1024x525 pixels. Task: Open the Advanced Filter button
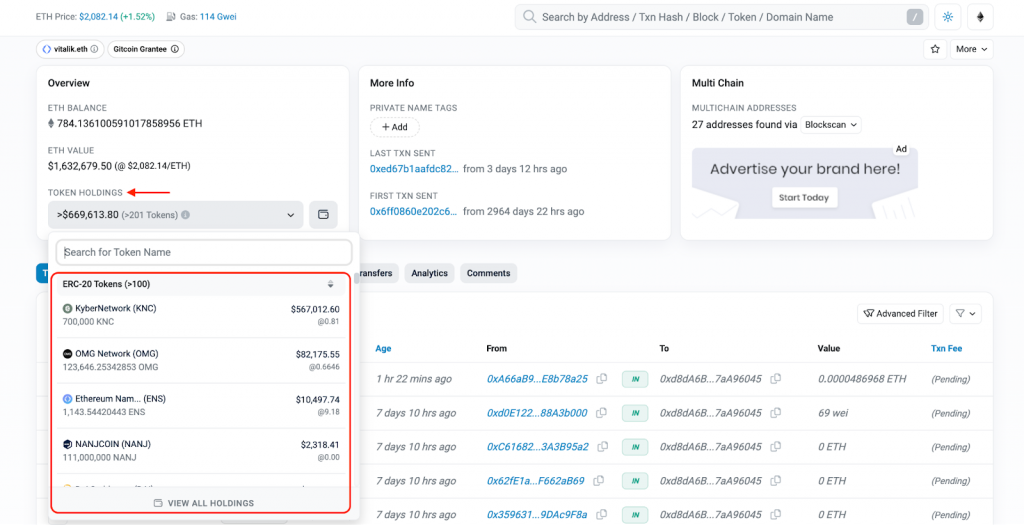click(x=901, y=313)
